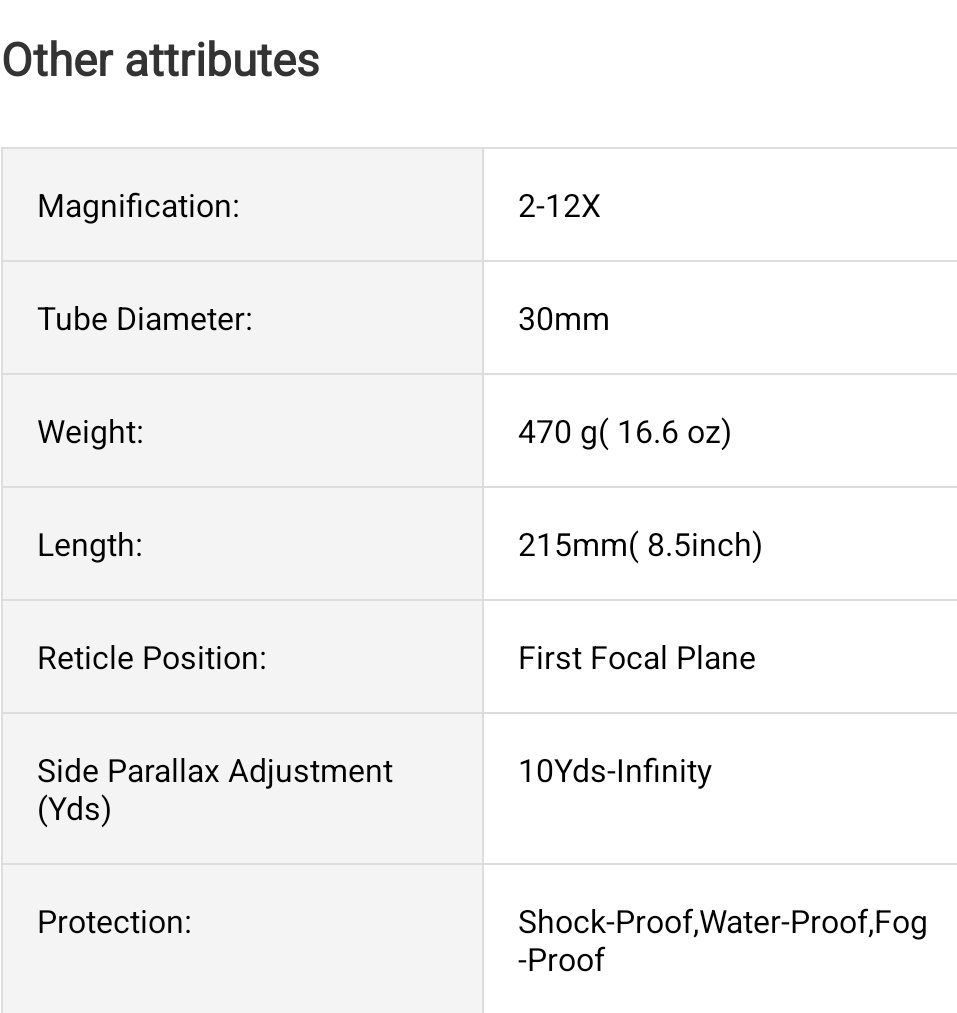Select the Weight label cell
The image size is (957, 1013).
[x=242, y=431]
